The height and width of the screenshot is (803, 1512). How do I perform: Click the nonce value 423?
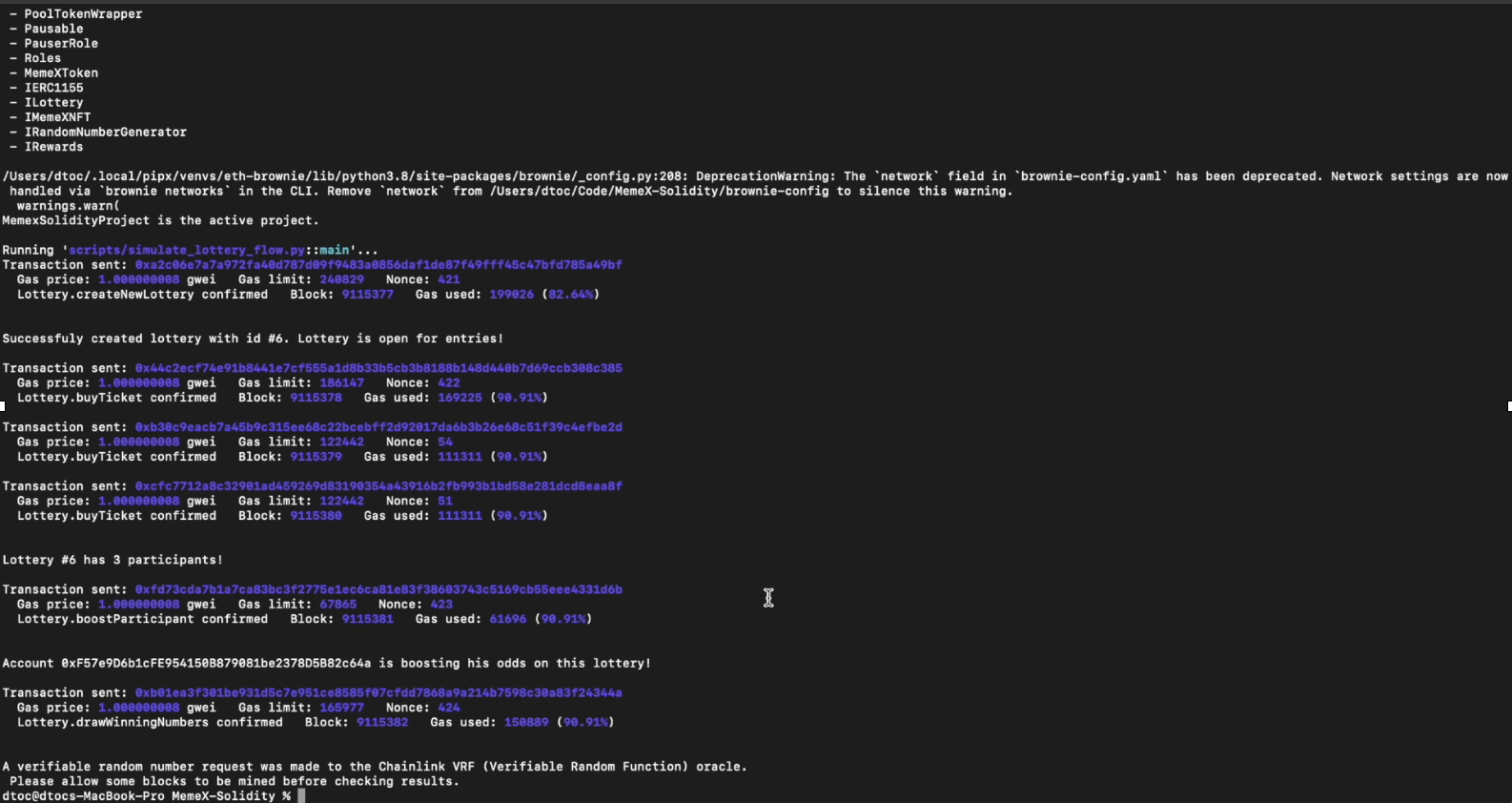441,605
